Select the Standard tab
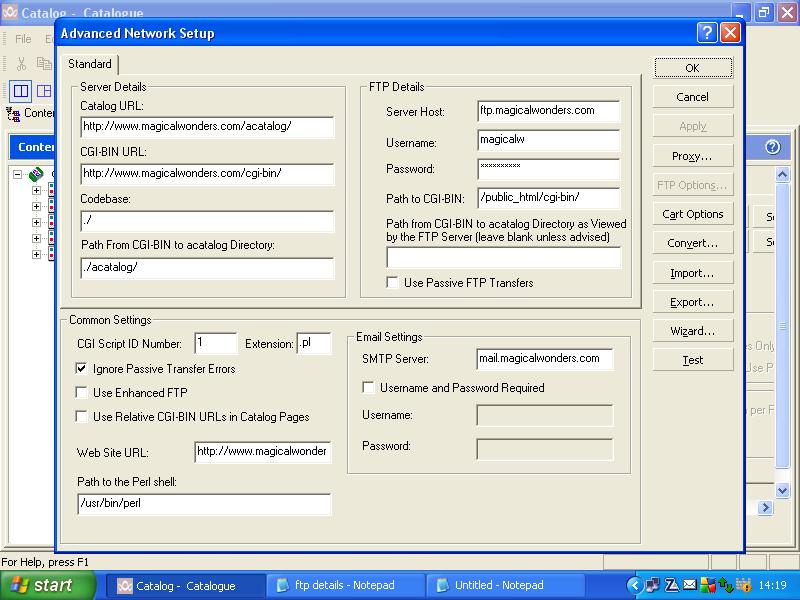Screen dimensions: 800x600 (90, 65)
